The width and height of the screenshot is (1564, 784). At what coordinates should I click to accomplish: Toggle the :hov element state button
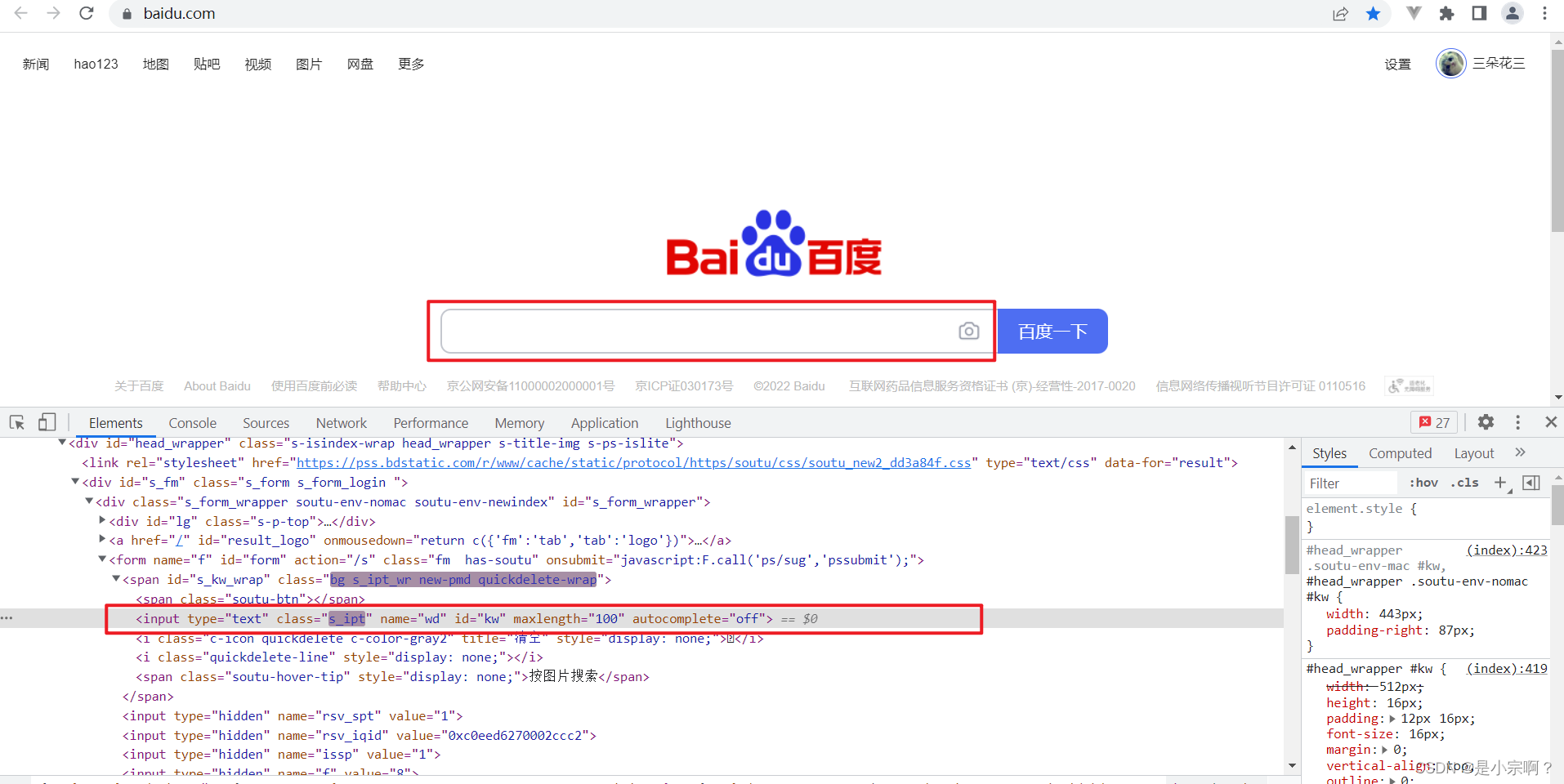tap(1423, 483)
